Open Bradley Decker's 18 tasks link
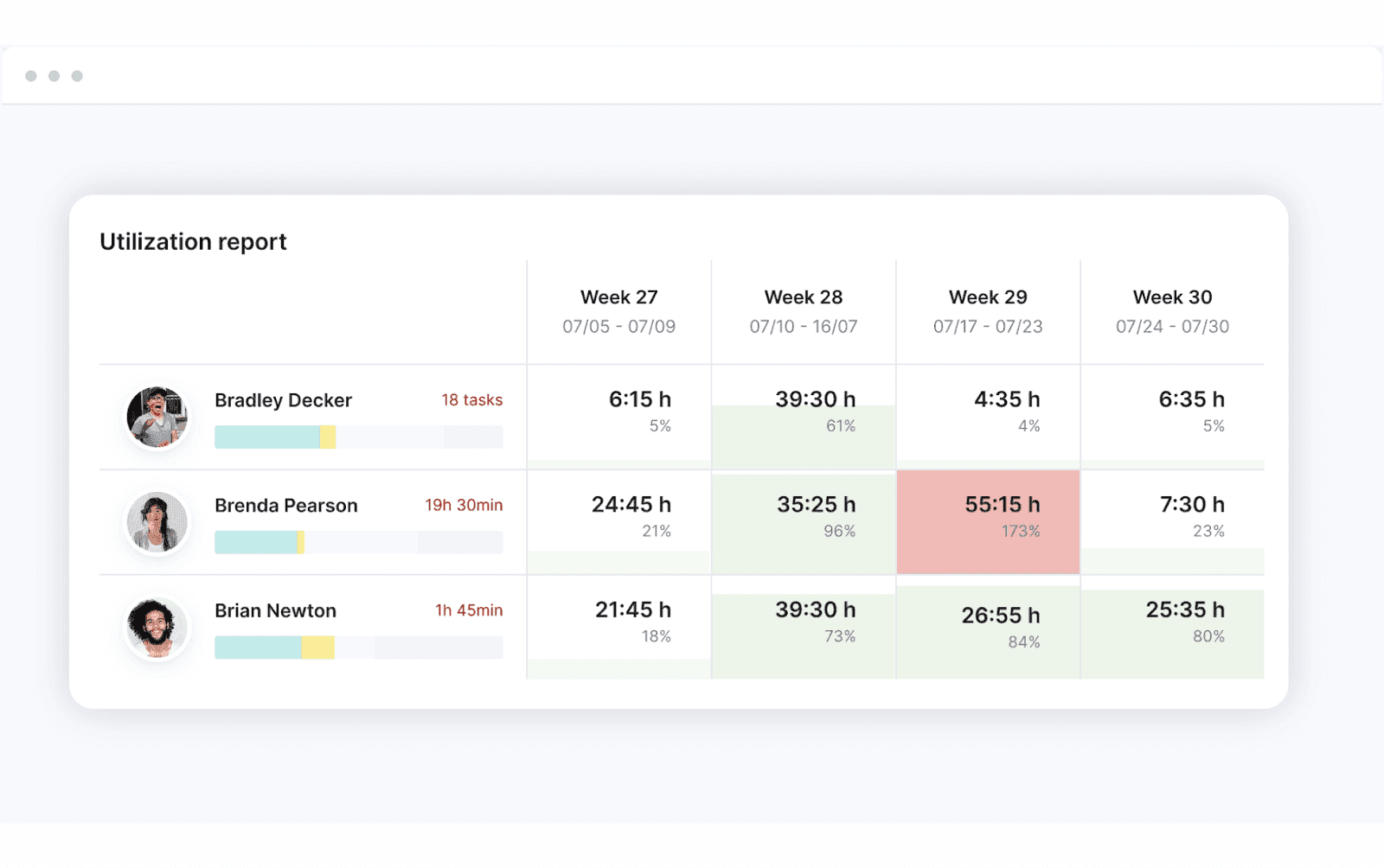The image size is (1384, 868). 471,399
